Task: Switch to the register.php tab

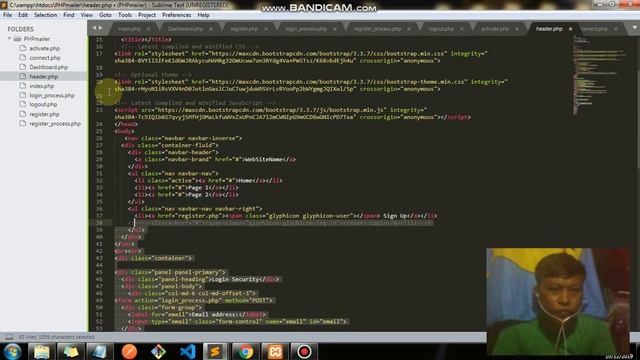Action: pyautogui.click(x=244, y=29)
